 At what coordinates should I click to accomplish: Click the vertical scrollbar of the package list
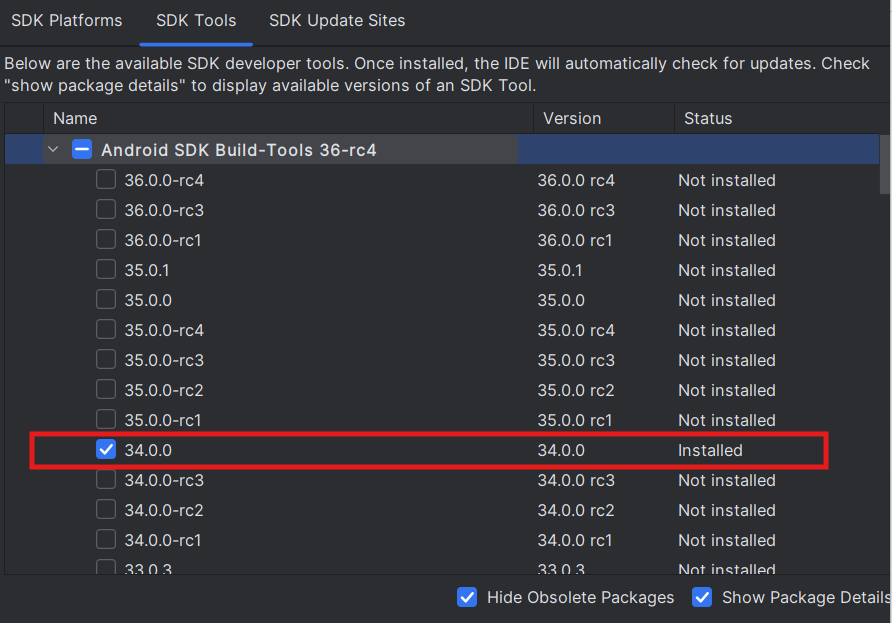(x=885, y=165)
